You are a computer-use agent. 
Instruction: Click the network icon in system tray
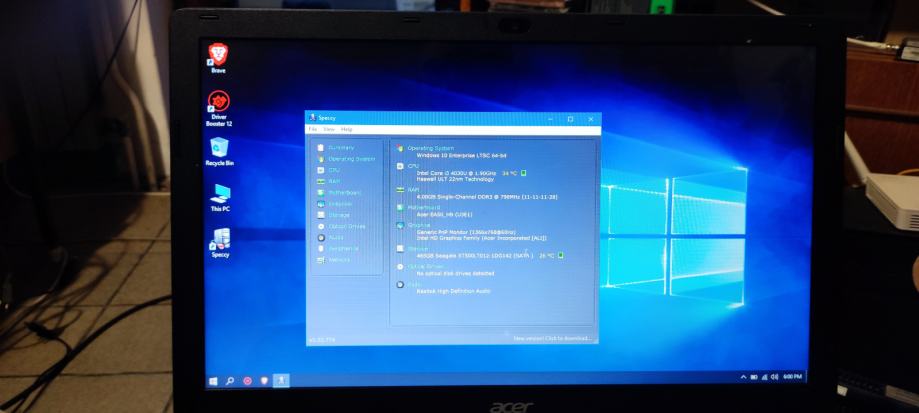pyautogui.click(x=764, y=377)
